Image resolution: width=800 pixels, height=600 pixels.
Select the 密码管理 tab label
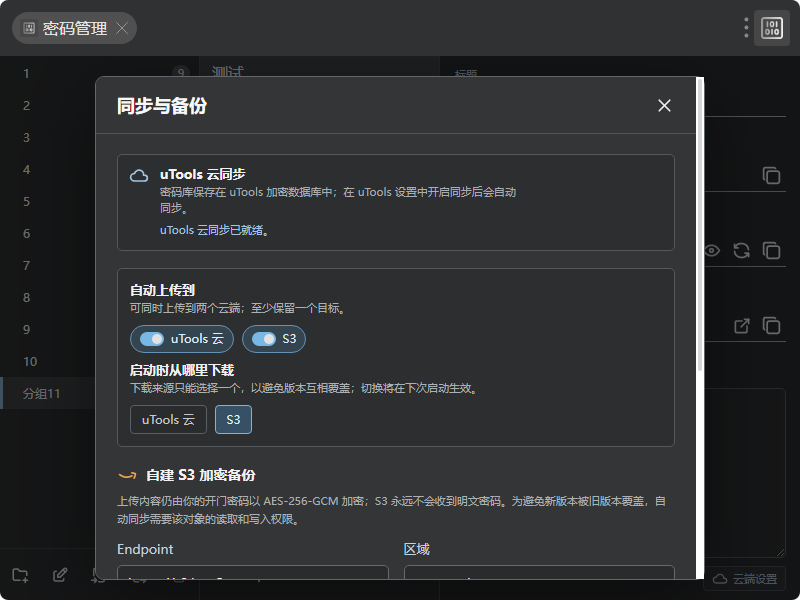pos(74,29)
